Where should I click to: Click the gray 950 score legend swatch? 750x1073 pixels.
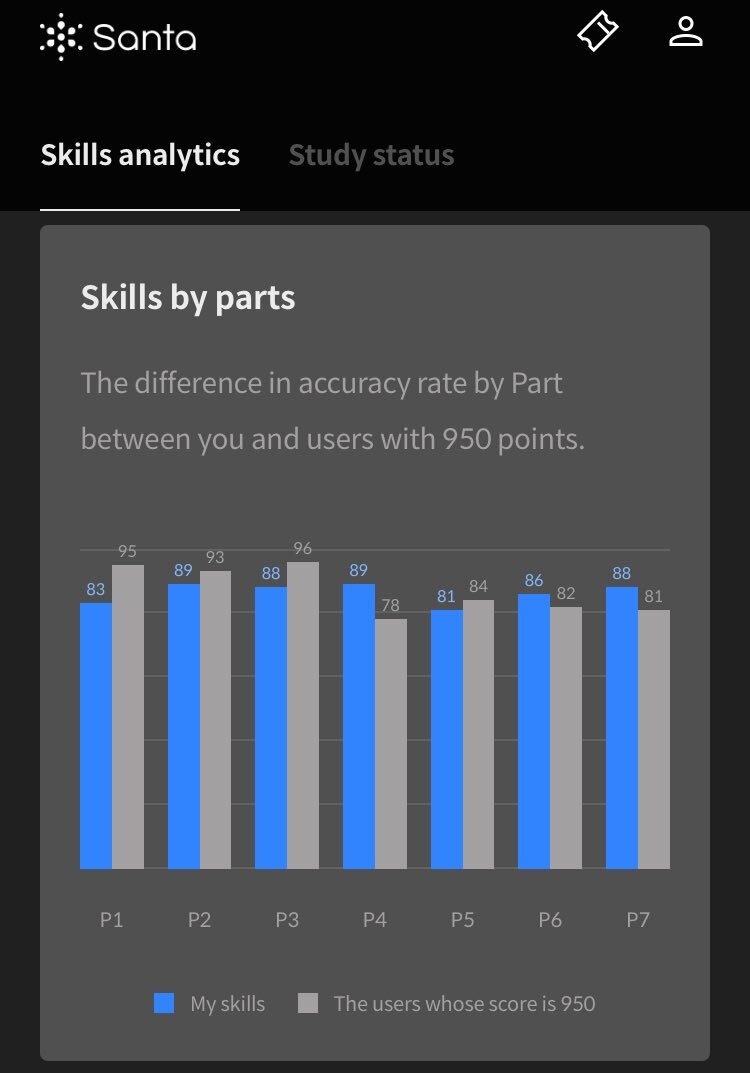(x=308, y=1003)
